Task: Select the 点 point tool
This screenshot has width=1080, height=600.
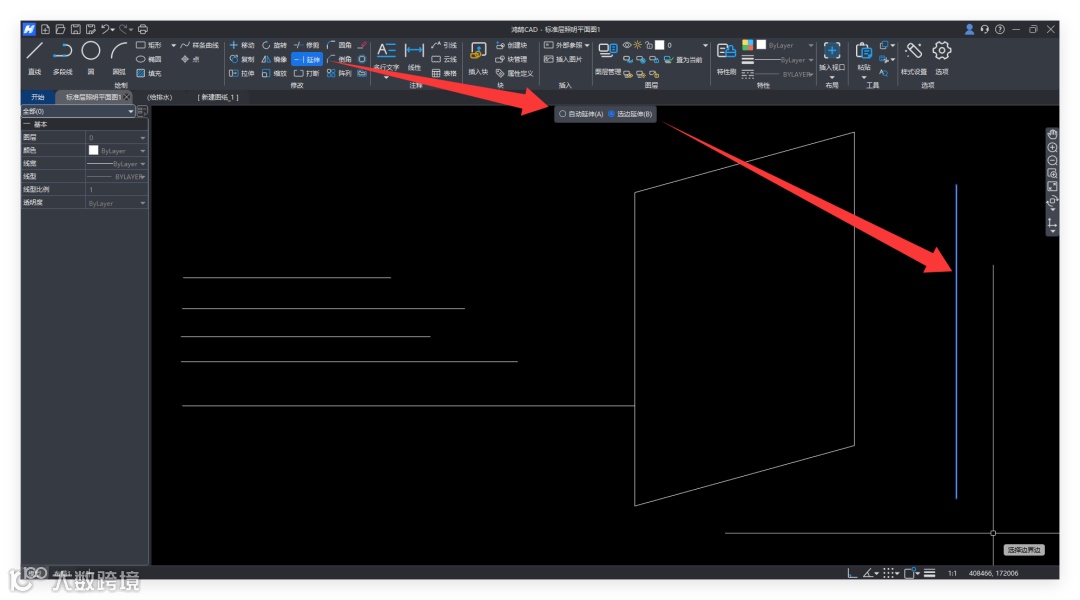Action: pyautogui.click(x=190, y=59)
